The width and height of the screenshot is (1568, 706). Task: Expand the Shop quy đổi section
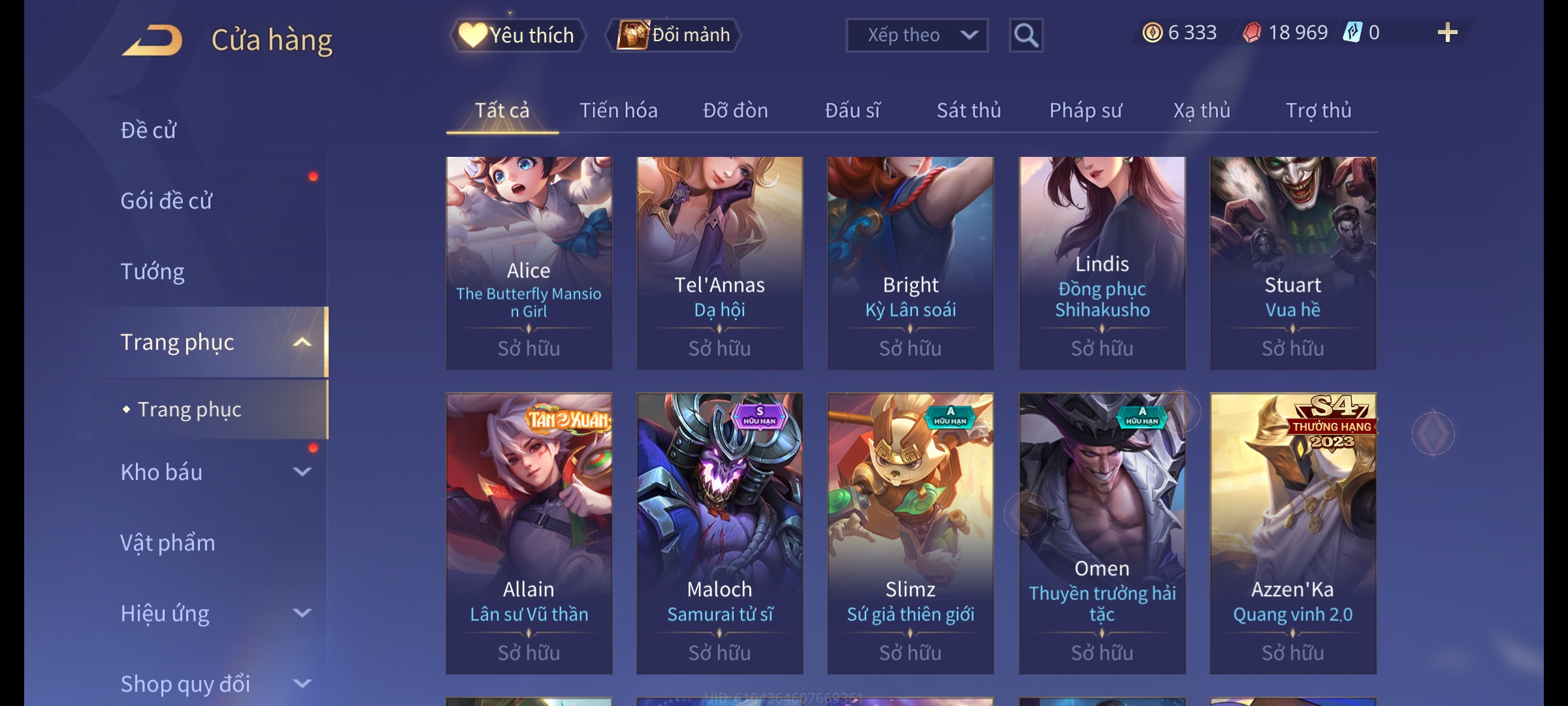coord(302,684)
